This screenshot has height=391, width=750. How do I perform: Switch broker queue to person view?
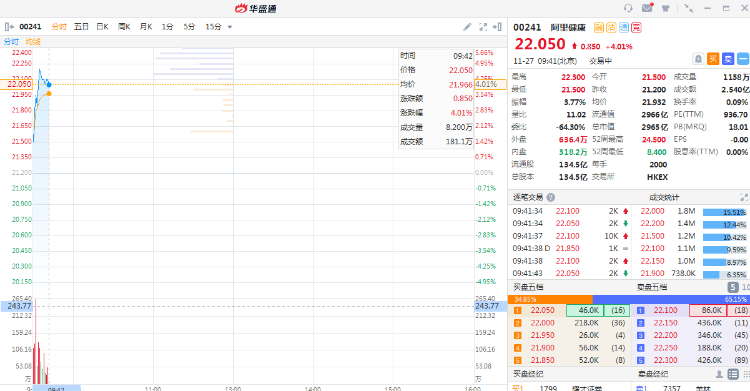point(719,374)
